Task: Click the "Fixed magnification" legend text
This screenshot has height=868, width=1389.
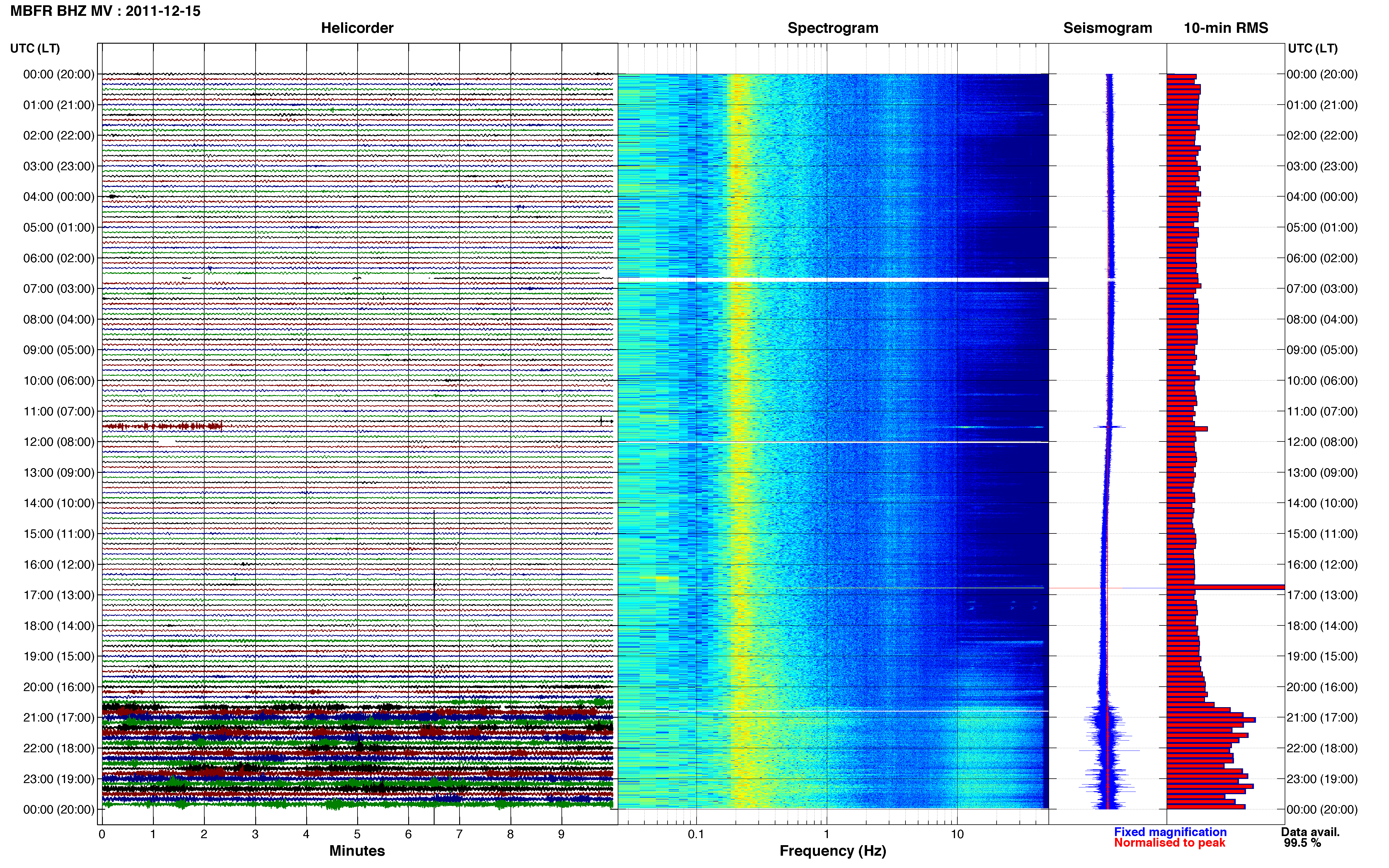Action: coord(1170,832)
